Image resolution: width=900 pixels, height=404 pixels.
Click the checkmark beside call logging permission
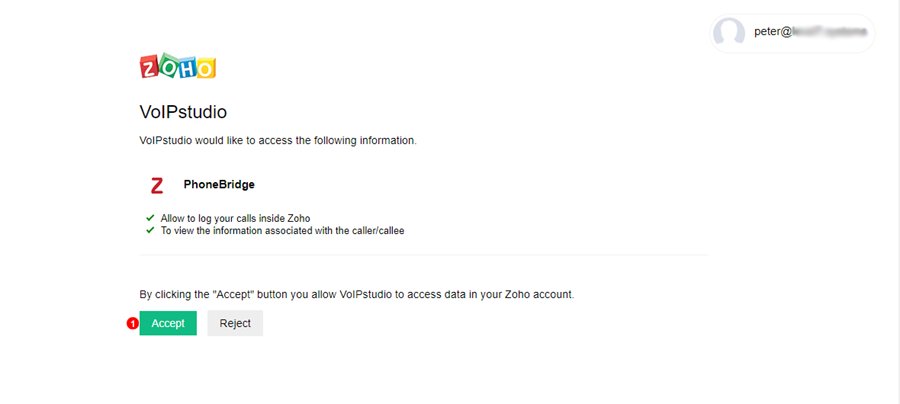(150, 217)
